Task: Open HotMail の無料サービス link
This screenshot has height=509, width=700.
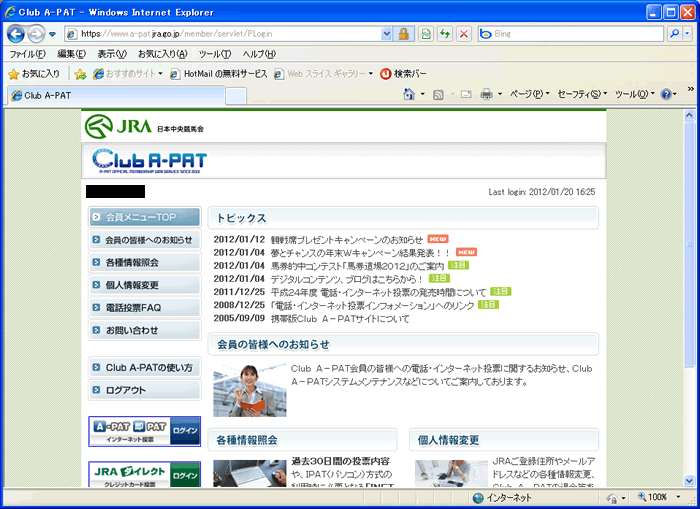Action: click(x=219, y=74)
